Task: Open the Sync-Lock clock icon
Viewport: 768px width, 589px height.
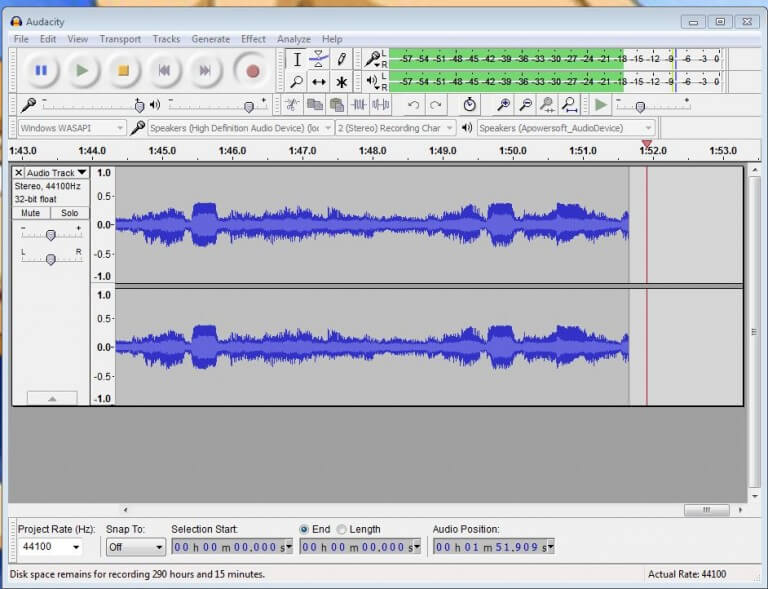Action: tap(469, 105)
